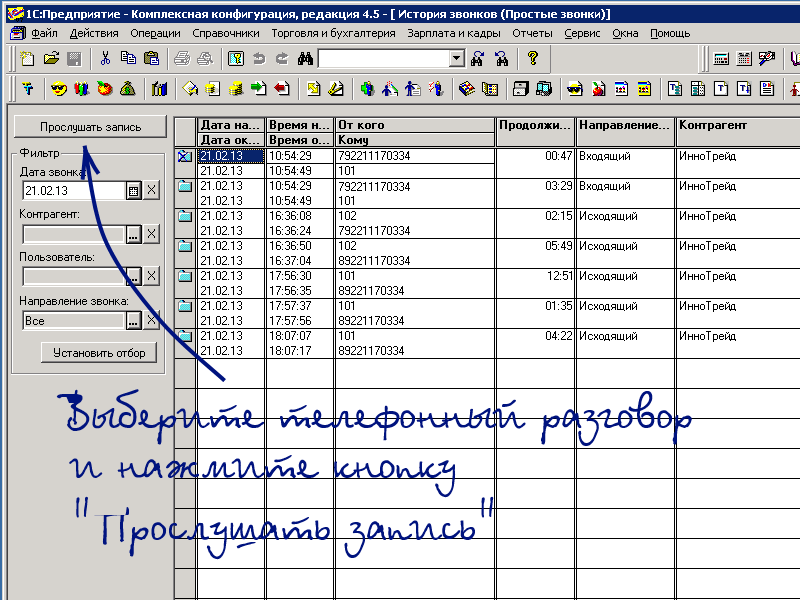Open the Сервис menu
800x600 pixels.
click(582, 33)
